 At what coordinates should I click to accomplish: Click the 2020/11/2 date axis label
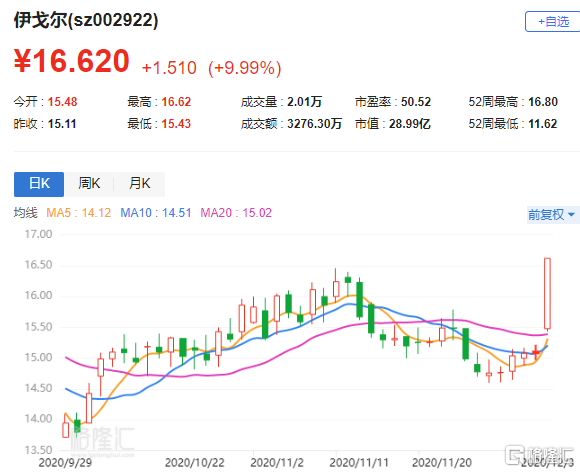point(277,463)
